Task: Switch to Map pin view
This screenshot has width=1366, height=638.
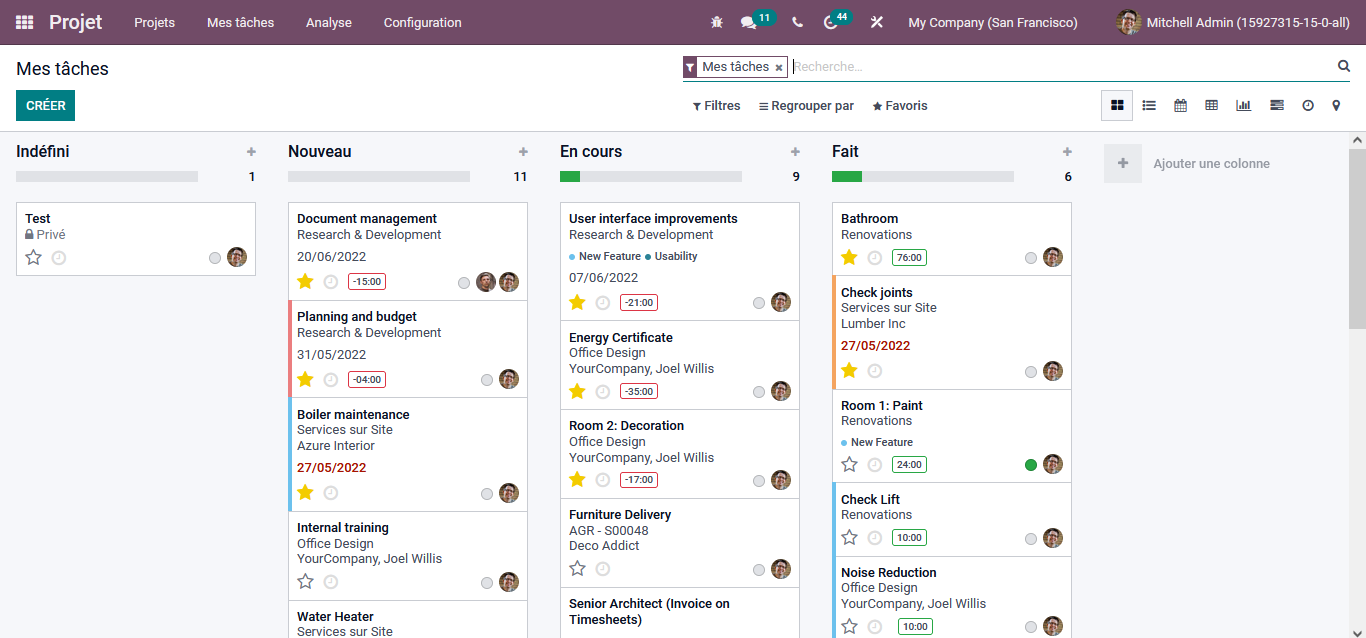Action: [1336, 105]
